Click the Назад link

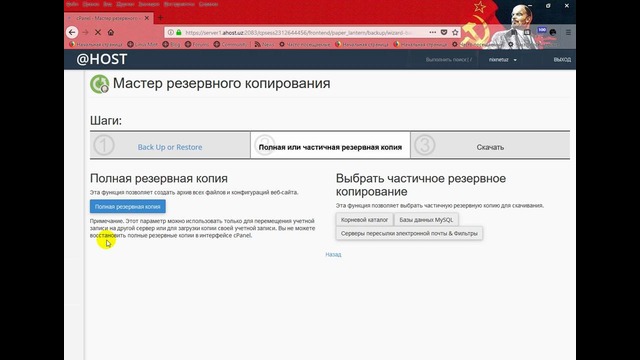pyautogui.click(x=333, y=254)
